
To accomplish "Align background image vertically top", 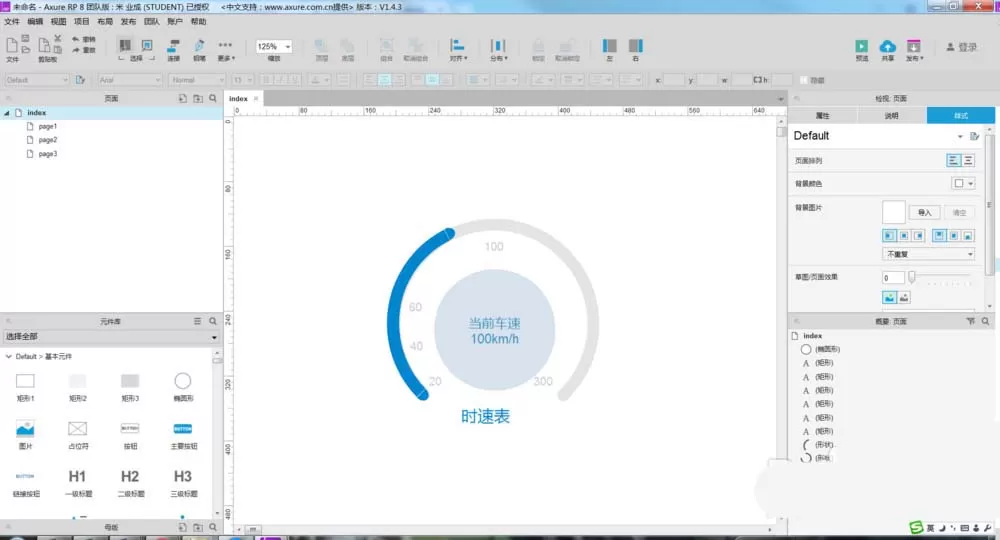I will click(939, 236).
